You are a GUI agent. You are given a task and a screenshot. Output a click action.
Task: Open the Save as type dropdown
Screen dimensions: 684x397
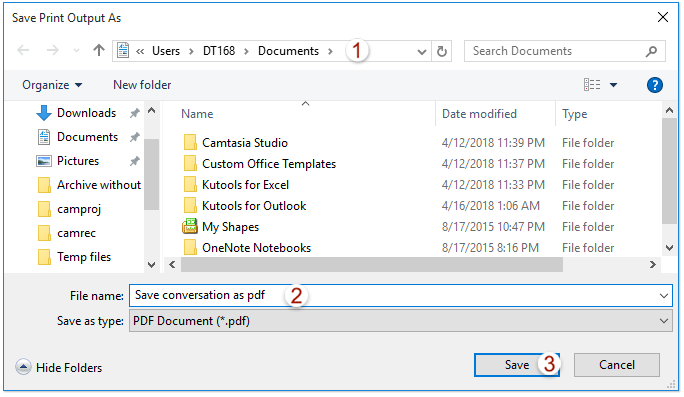(x=400, y=321)
